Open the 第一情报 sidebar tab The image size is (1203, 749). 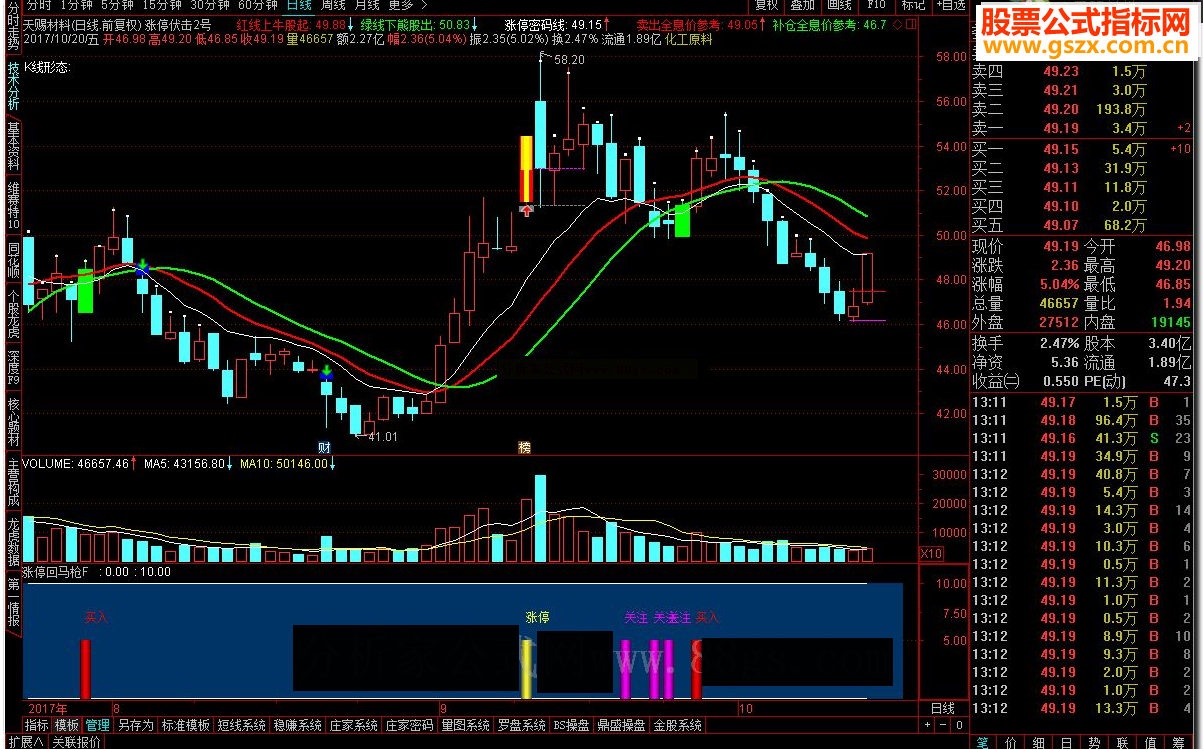[x=12, y=602]
